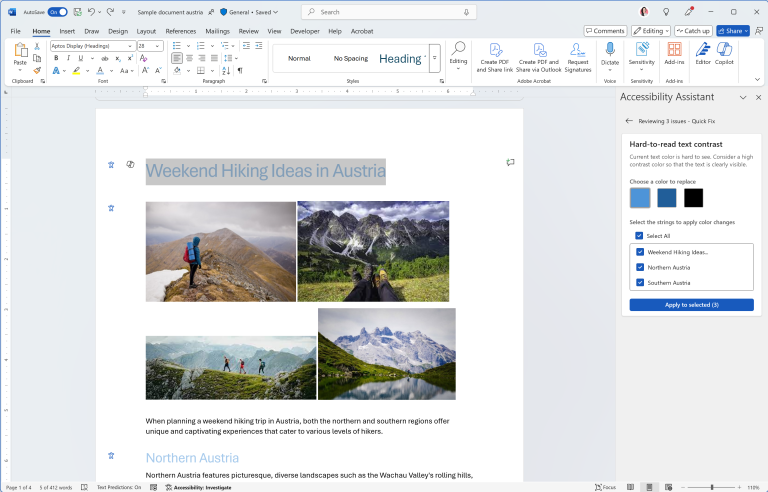Uncheck the Select All checkbox
Image resolution: width=768 pixels, height=492 pixels.
[639, 236]
